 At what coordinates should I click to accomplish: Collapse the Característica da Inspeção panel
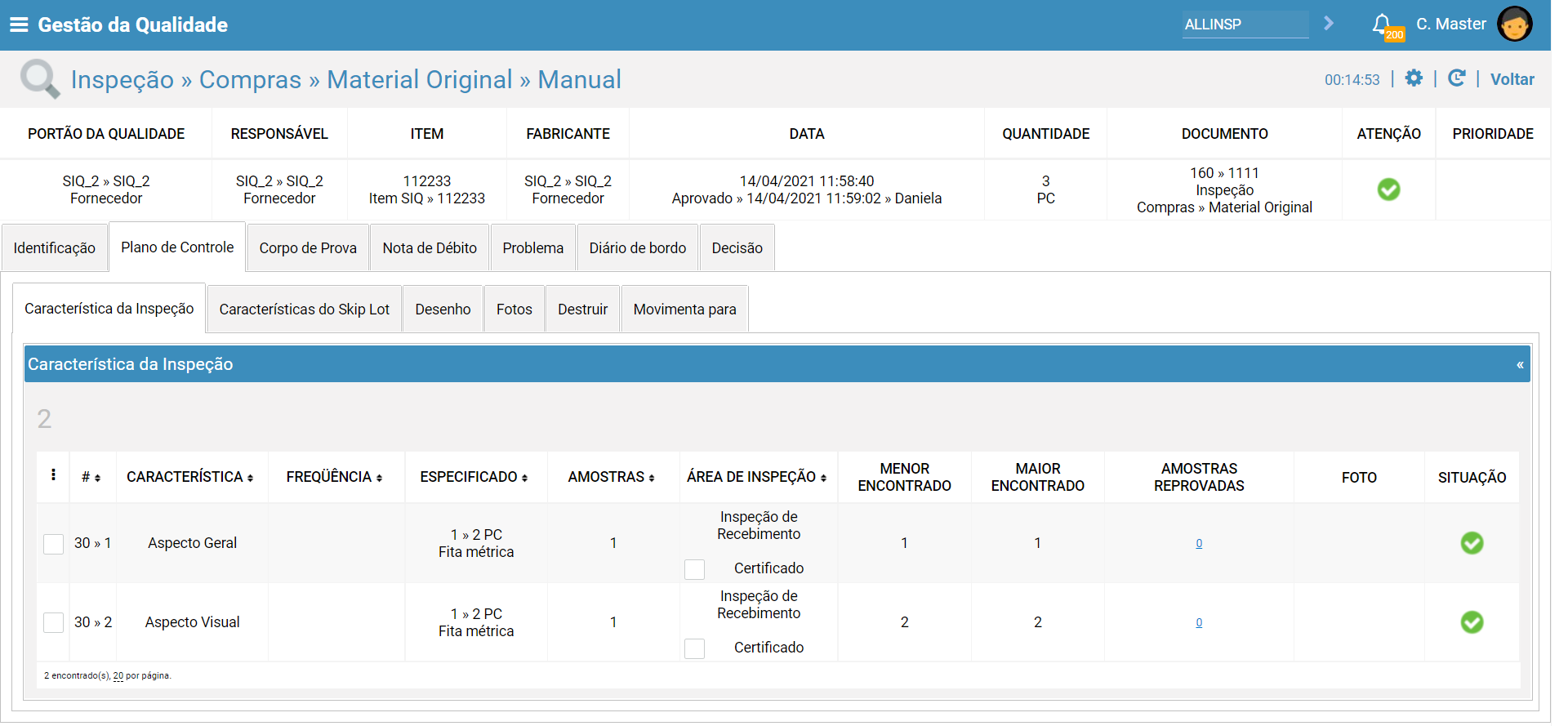pos(1520,364)
